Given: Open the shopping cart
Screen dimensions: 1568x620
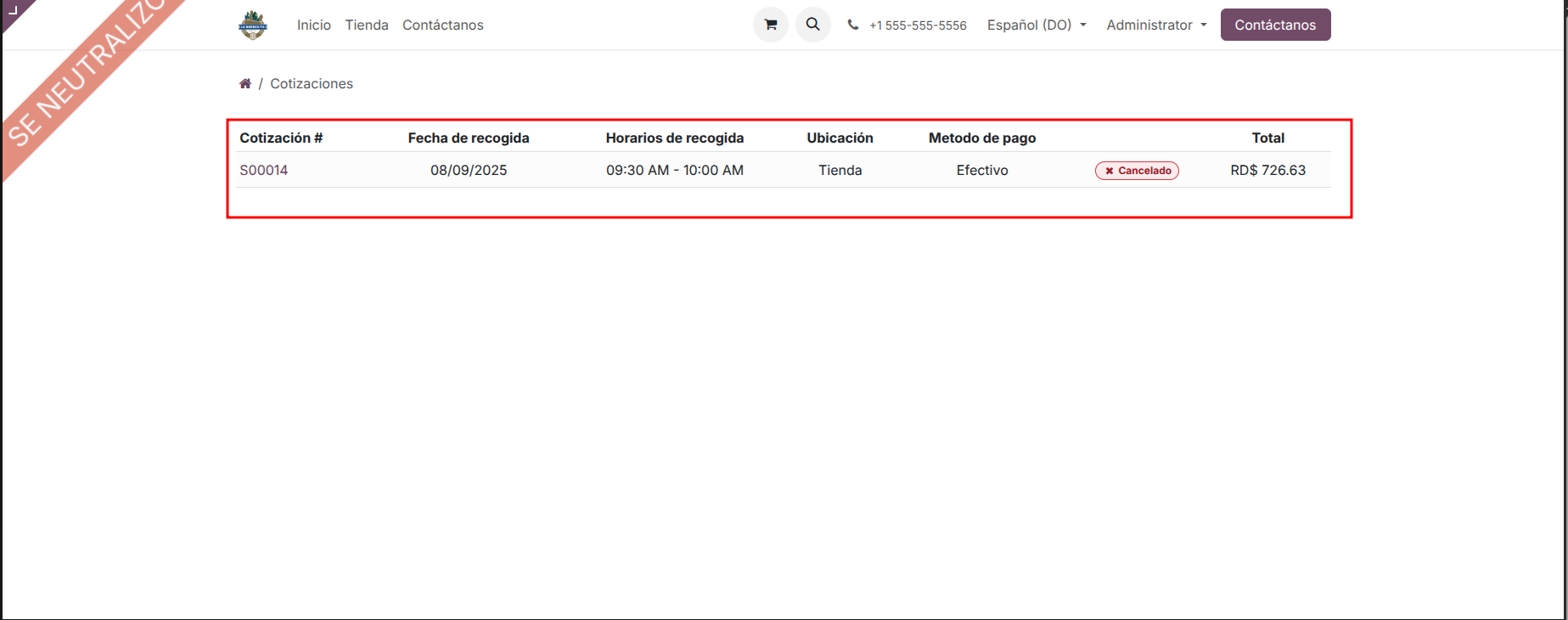Looking at the screenshot, I should 770,25.
